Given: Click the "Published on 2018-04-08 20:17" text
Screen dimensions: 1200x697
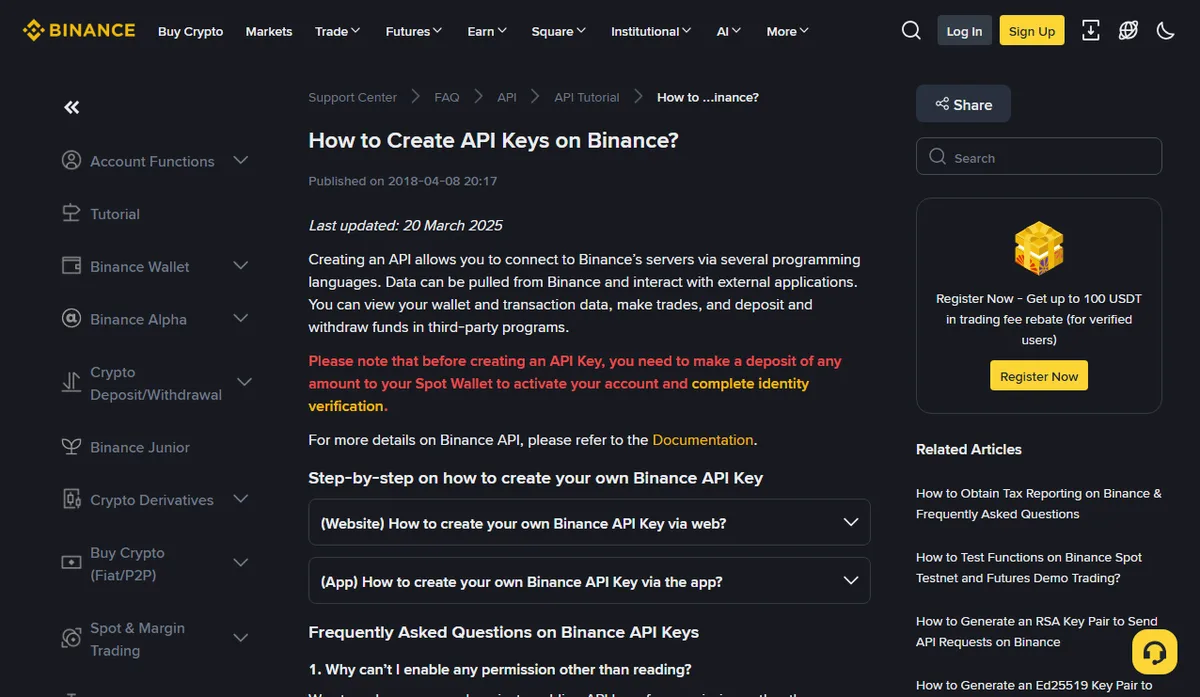Looking at the screenshot, I should 403,181.
